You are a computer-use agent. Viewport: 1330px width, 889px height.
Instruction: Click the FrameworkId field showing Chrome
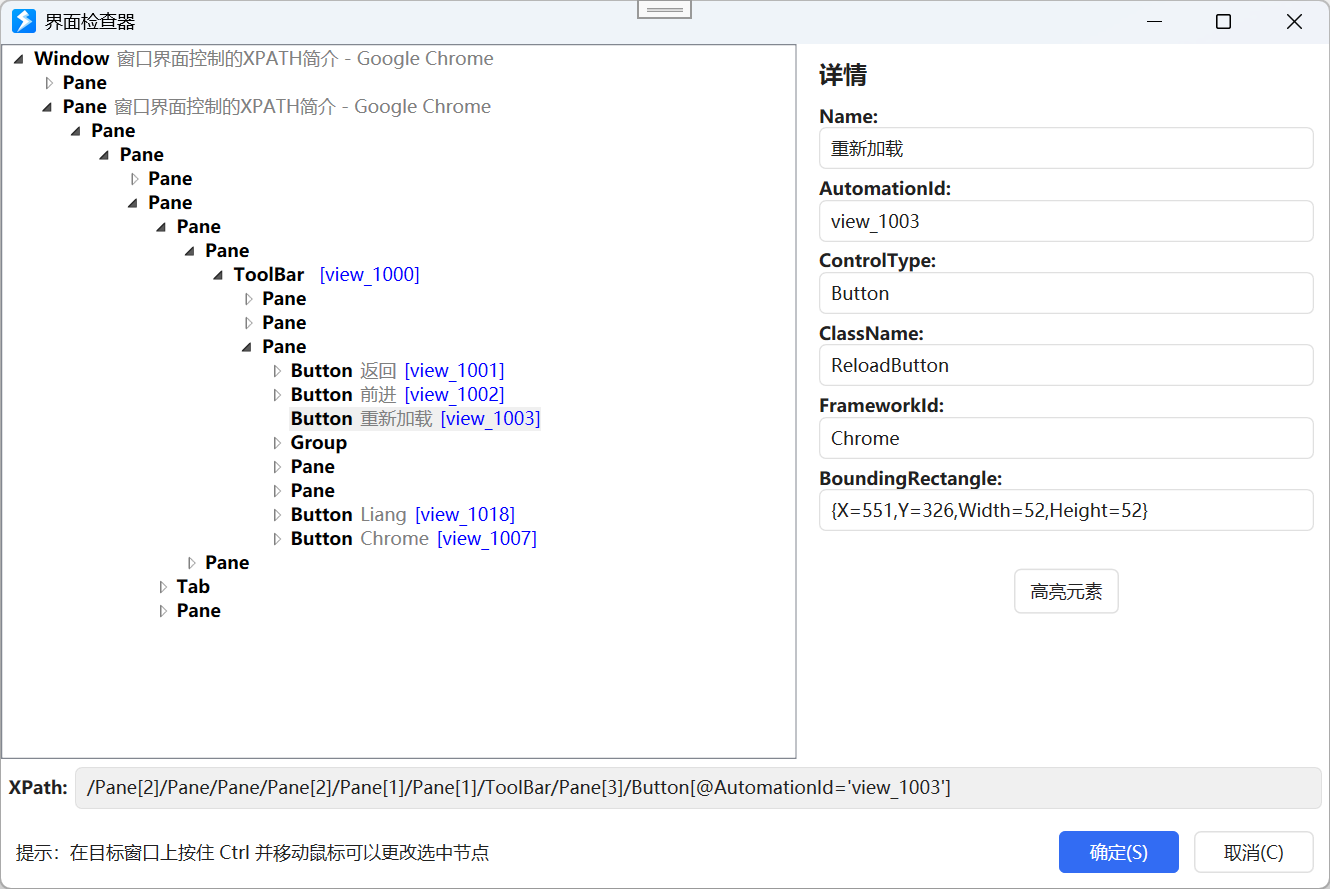[1066, 438]
